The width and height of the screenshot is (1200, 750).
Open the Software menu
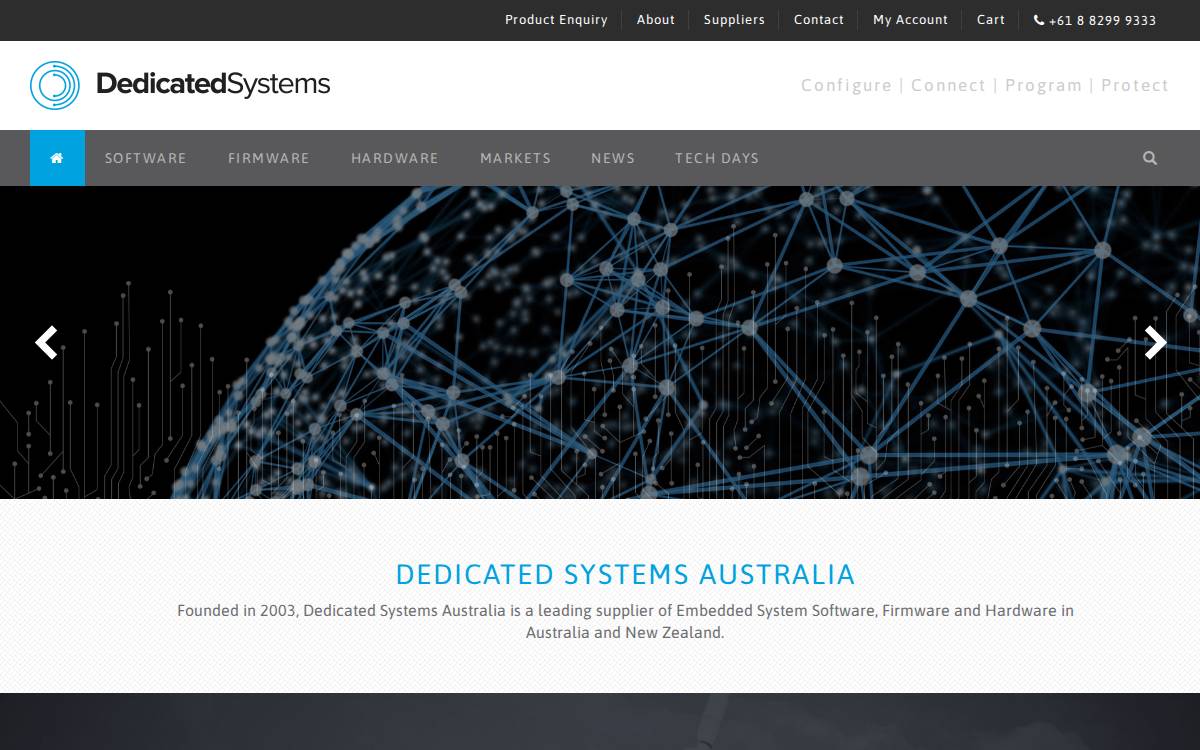146,158
